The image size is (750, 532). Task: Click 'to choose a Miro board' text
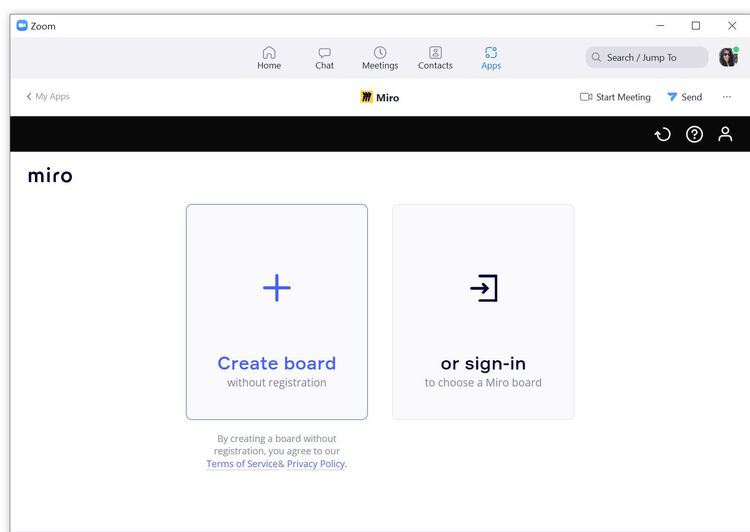(483, 383)
